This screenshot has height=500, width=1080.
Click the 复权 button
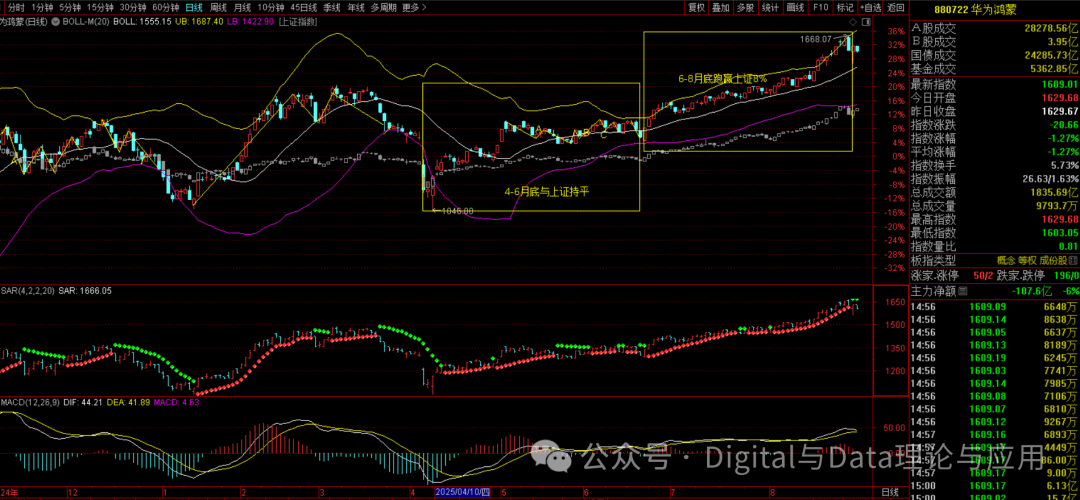point(696,8)
